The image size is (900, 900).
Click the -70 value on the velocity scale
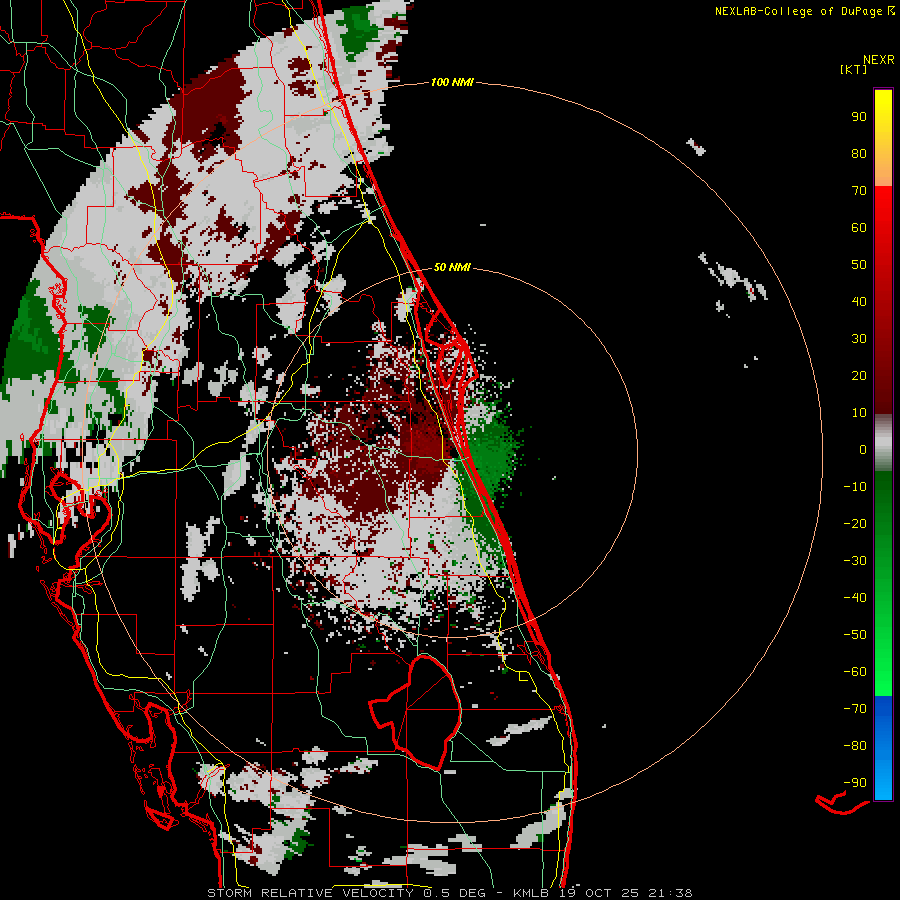[x=855, y=709]
